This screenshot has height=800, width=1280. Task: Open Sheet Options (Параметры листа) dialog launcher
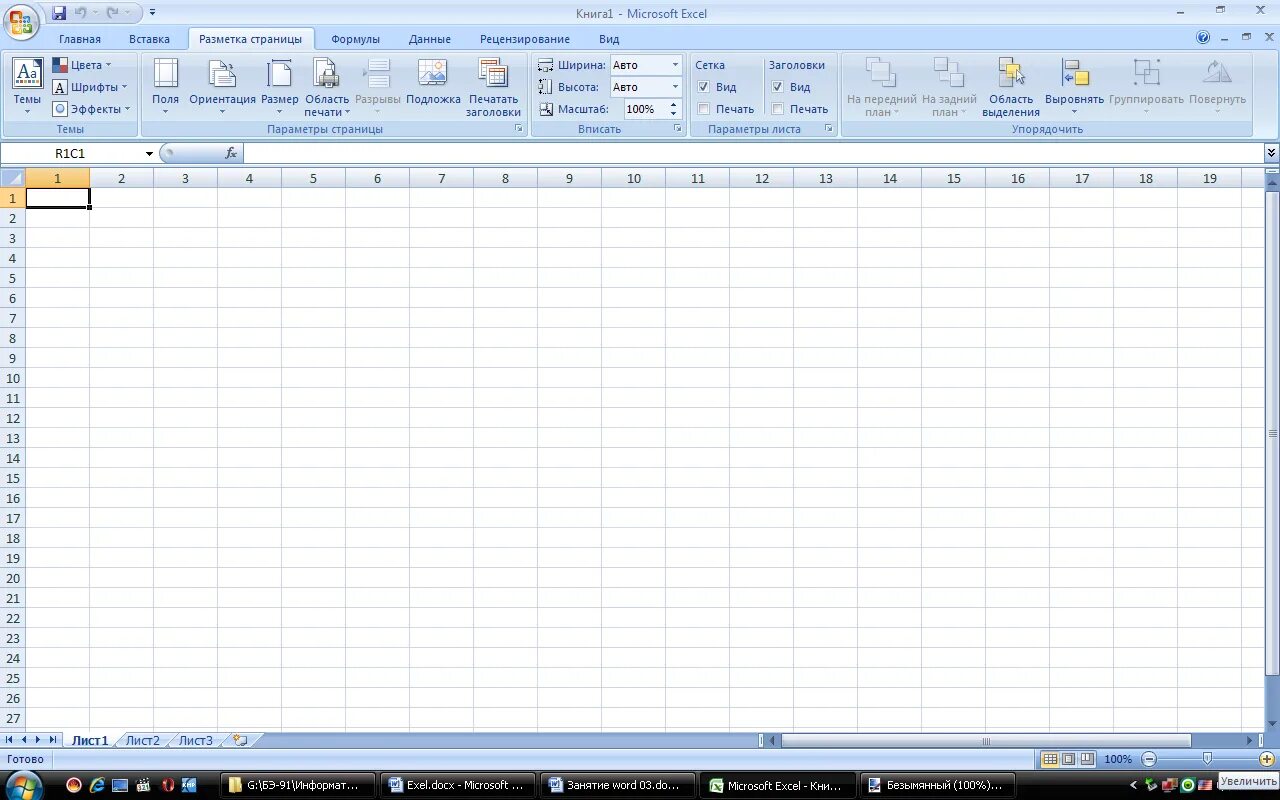(829, 129)
